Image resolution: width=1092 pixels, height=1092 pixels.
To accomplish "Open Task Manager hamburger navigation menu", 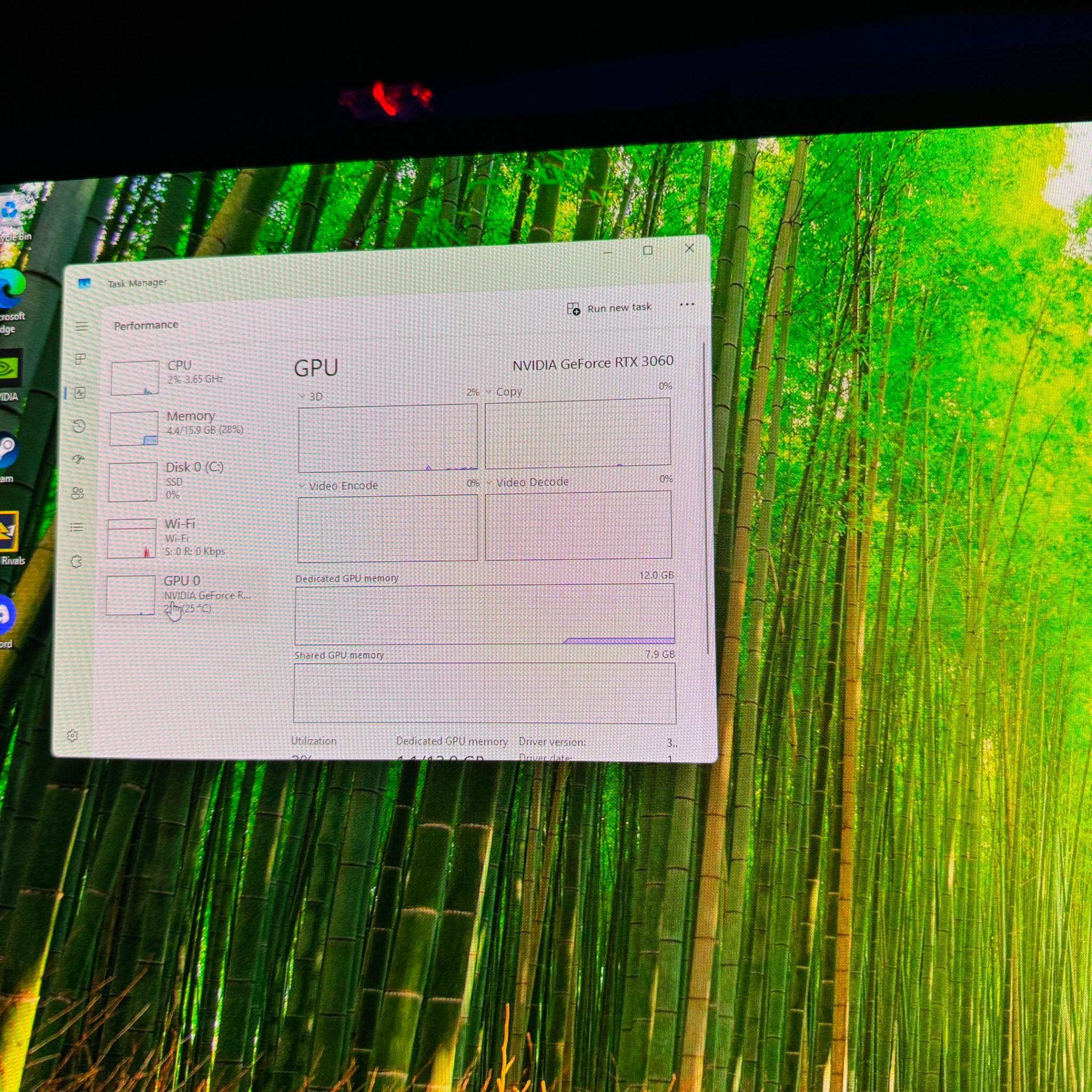I will coord(82,326).
